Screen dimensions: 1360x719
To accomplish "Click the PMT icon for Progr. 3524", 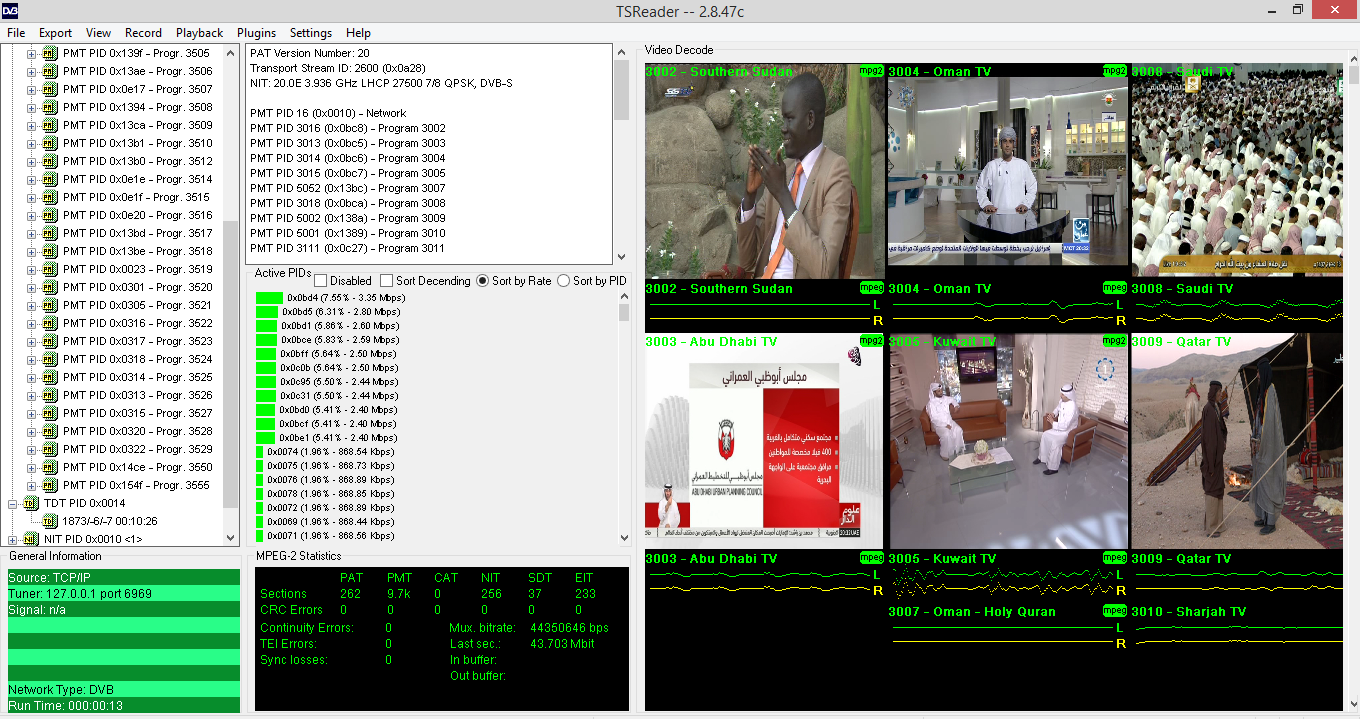I will click(50, 360).
